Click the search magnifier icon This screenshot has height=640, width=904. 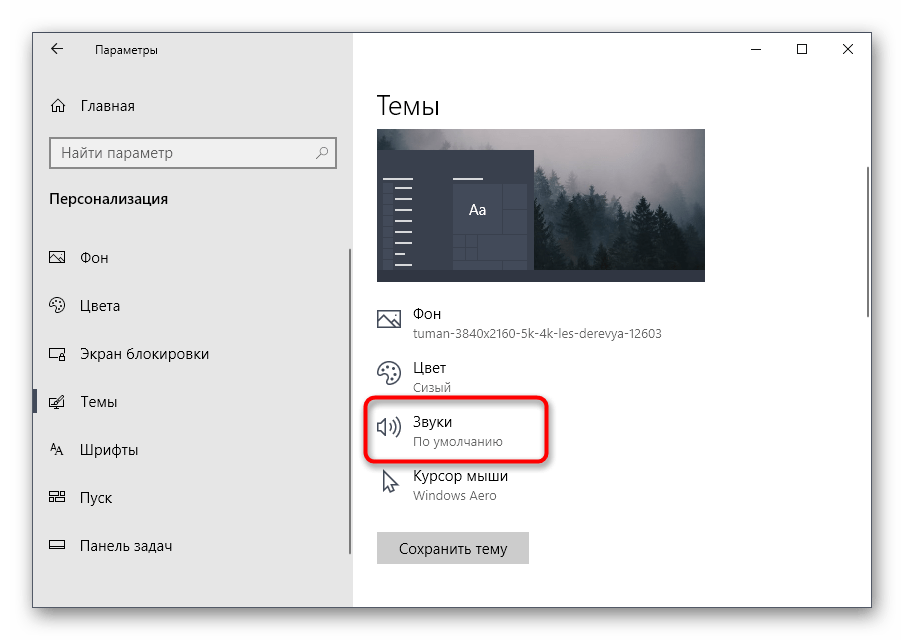tap(322, 153)
